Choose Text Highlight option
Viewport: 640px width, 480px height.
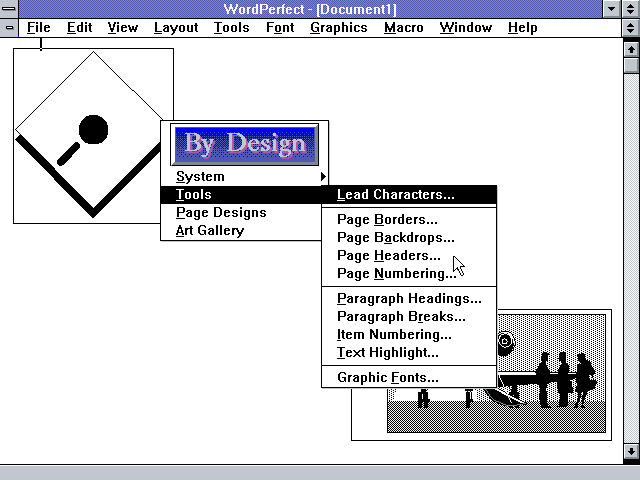409,353
